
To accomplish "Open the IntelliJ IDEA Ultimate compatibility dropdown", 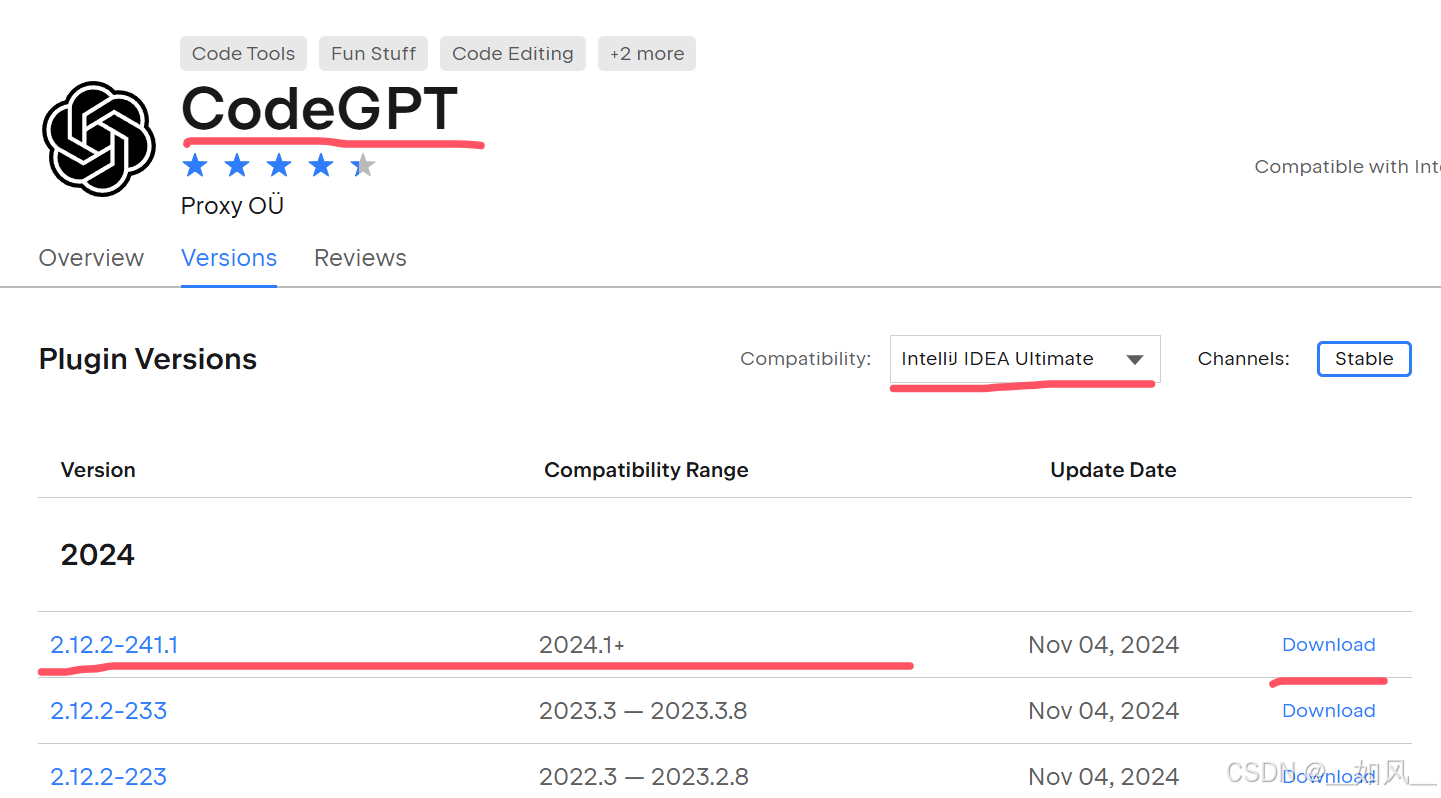I will point(1025,359).
